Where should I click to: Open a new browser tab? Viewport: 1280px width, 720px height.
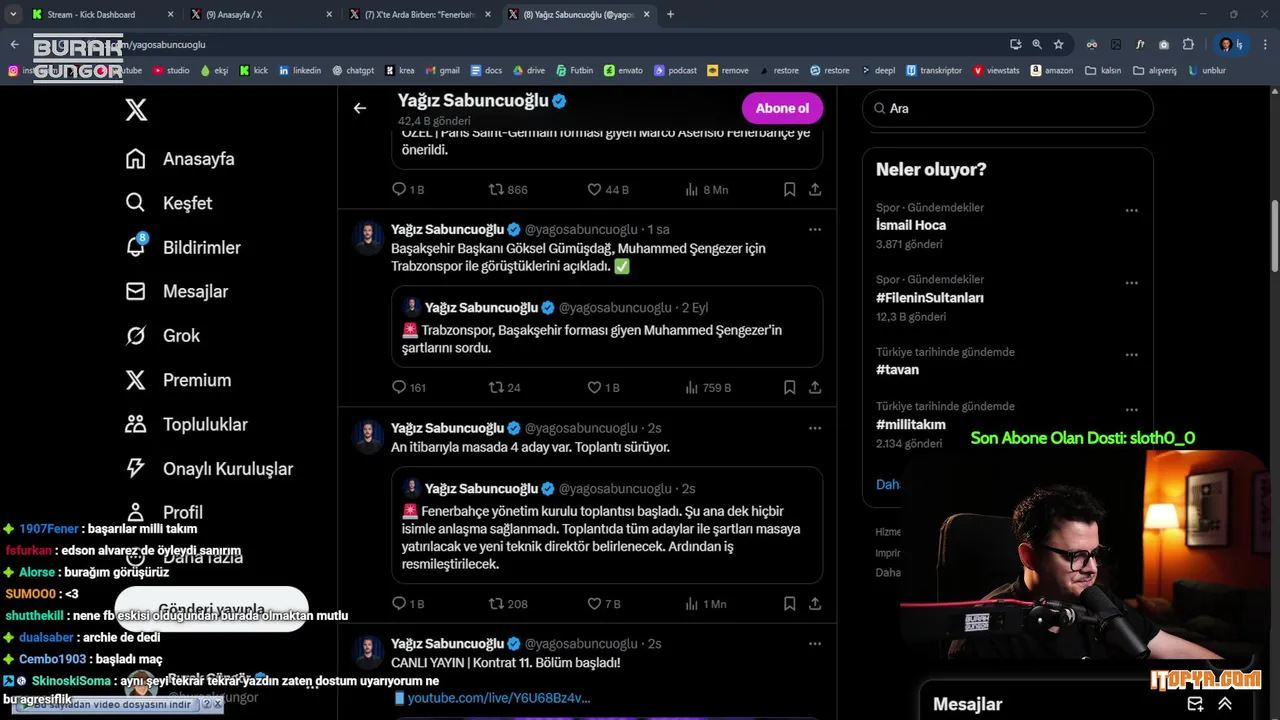click(670, 14)
